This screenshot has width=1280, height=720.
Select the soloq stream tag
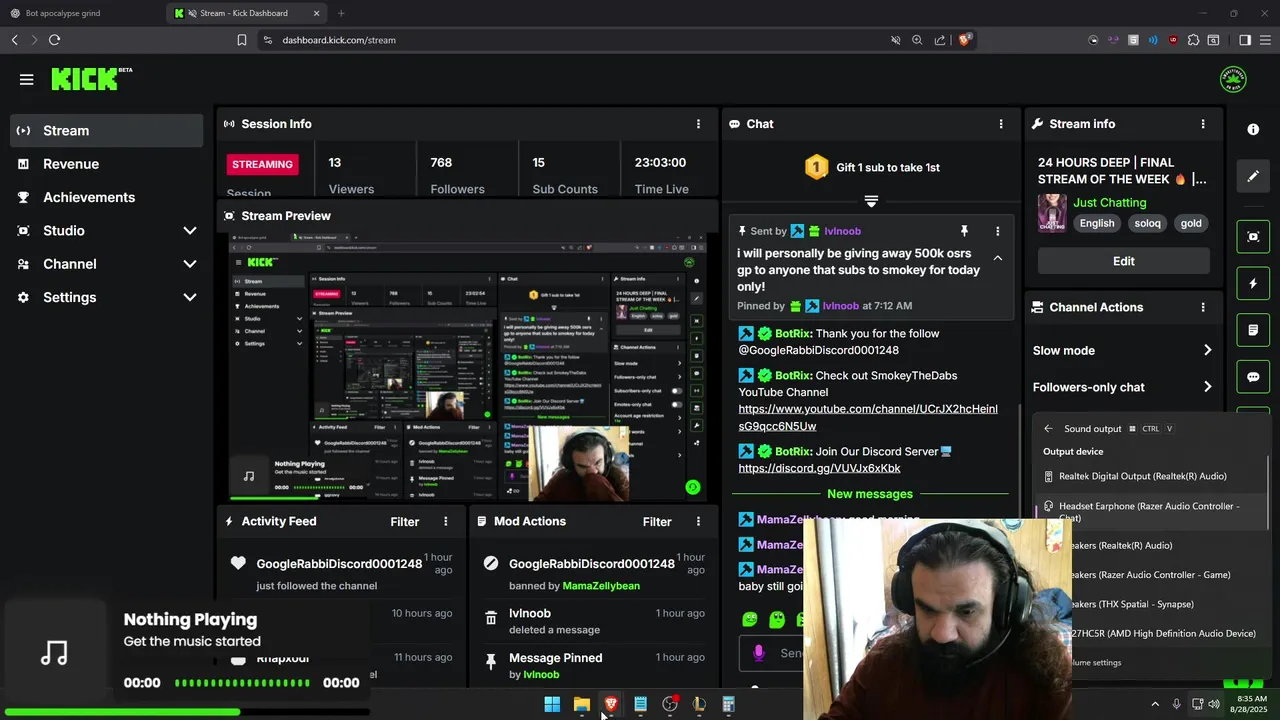[x=1147, y=223]
